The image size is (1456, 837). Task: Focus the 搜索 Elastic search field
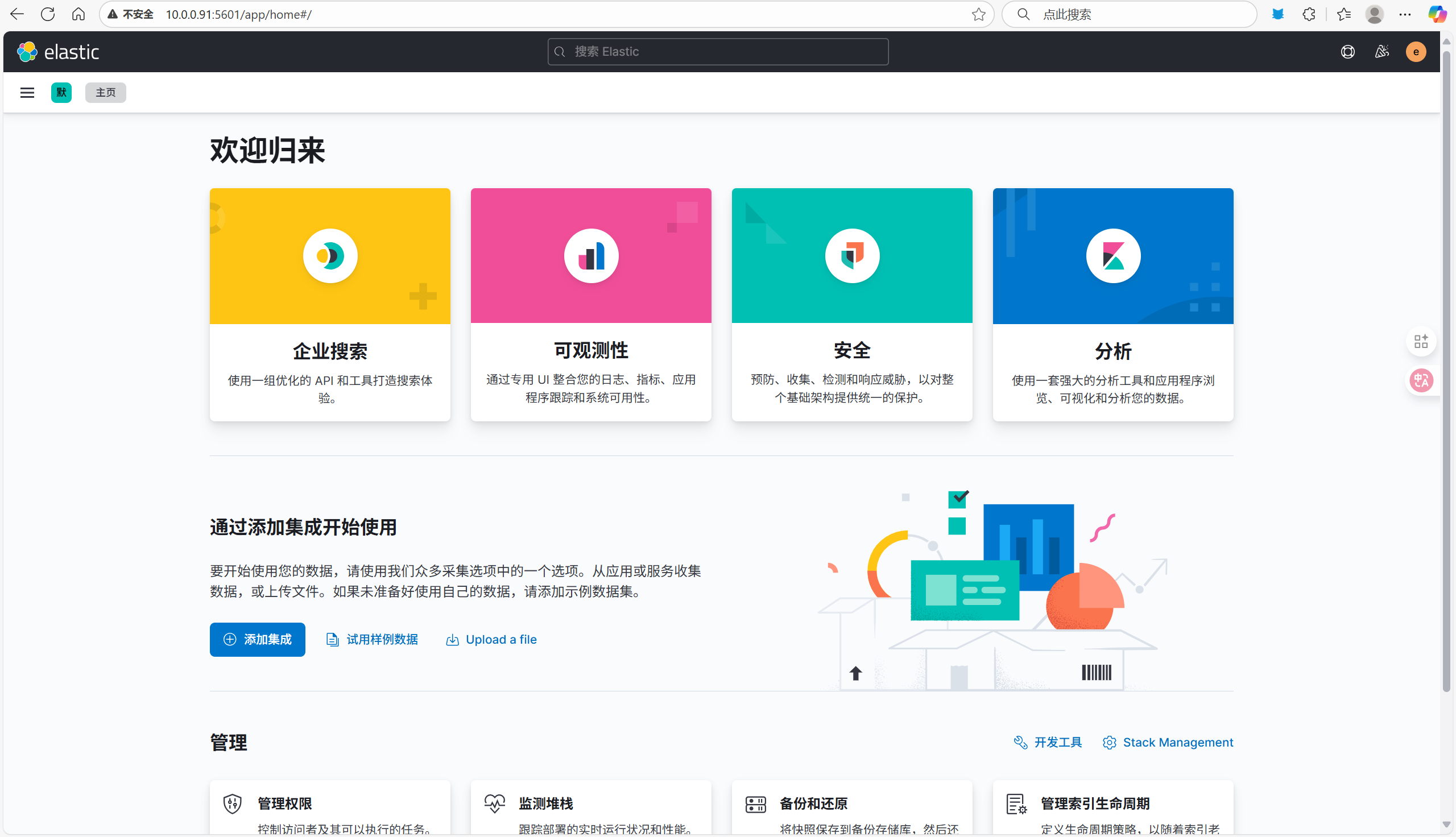[718, 52]
